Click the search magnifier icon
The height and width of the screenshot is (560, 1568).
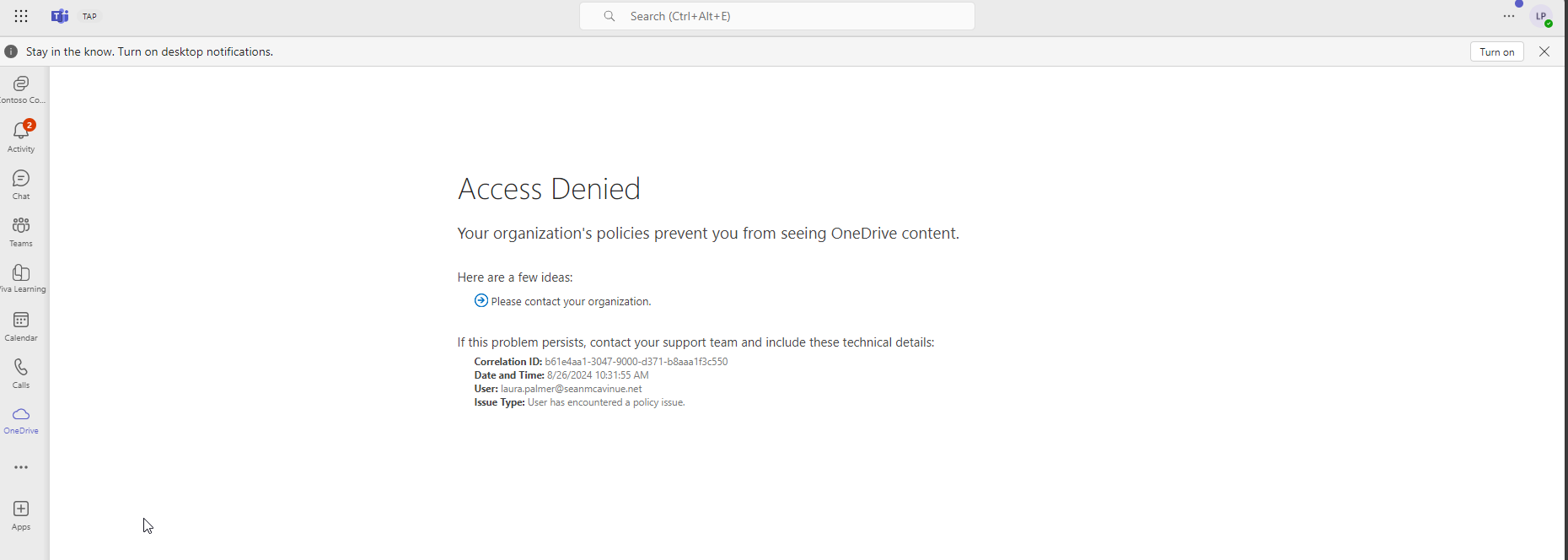609,15
